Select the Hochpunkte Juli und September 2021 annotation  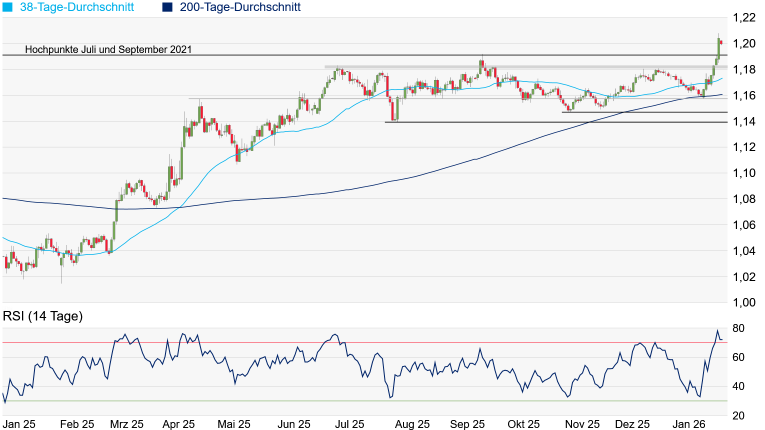coord(108,48)
